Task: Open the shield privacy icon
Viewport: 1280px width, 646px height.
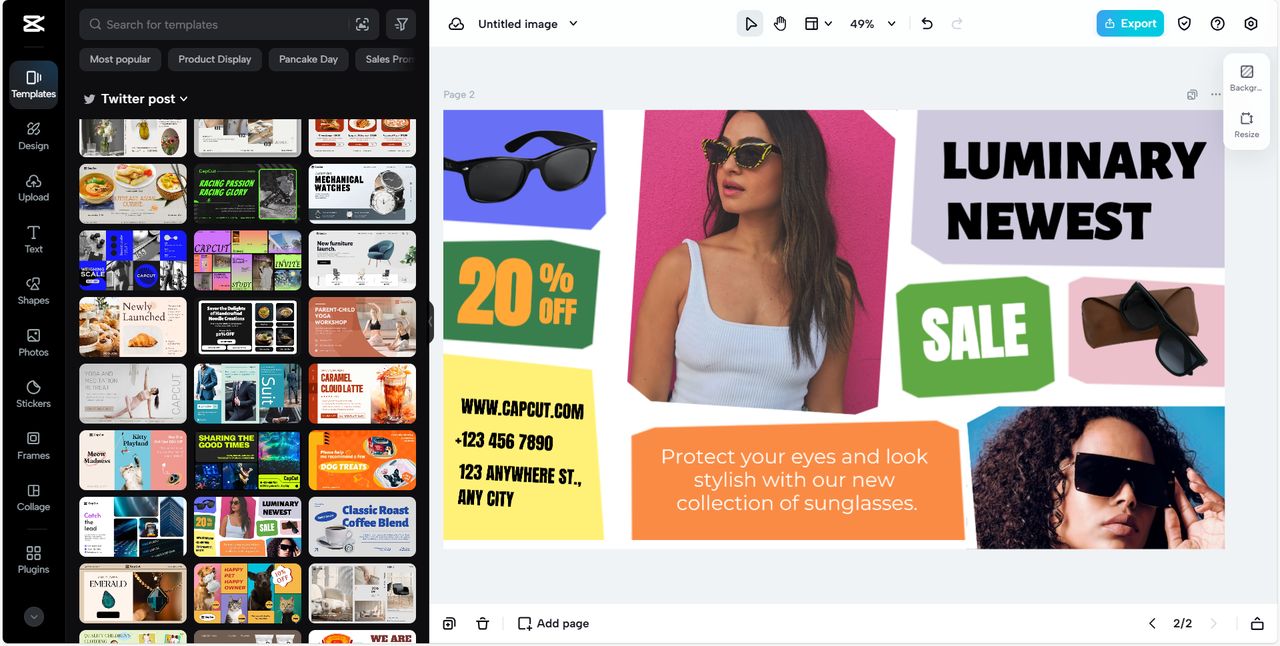Action: tap(1184, 24)
